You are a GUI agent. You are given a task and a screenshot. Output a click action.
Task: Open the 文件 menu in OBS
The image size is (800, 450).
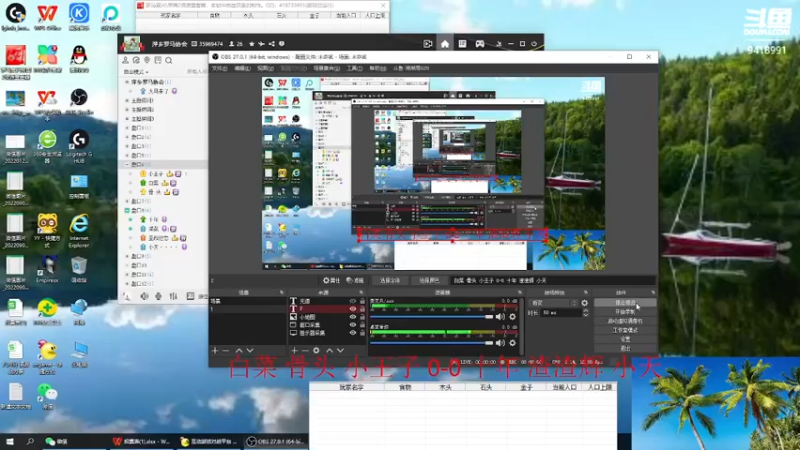(219, 68)
